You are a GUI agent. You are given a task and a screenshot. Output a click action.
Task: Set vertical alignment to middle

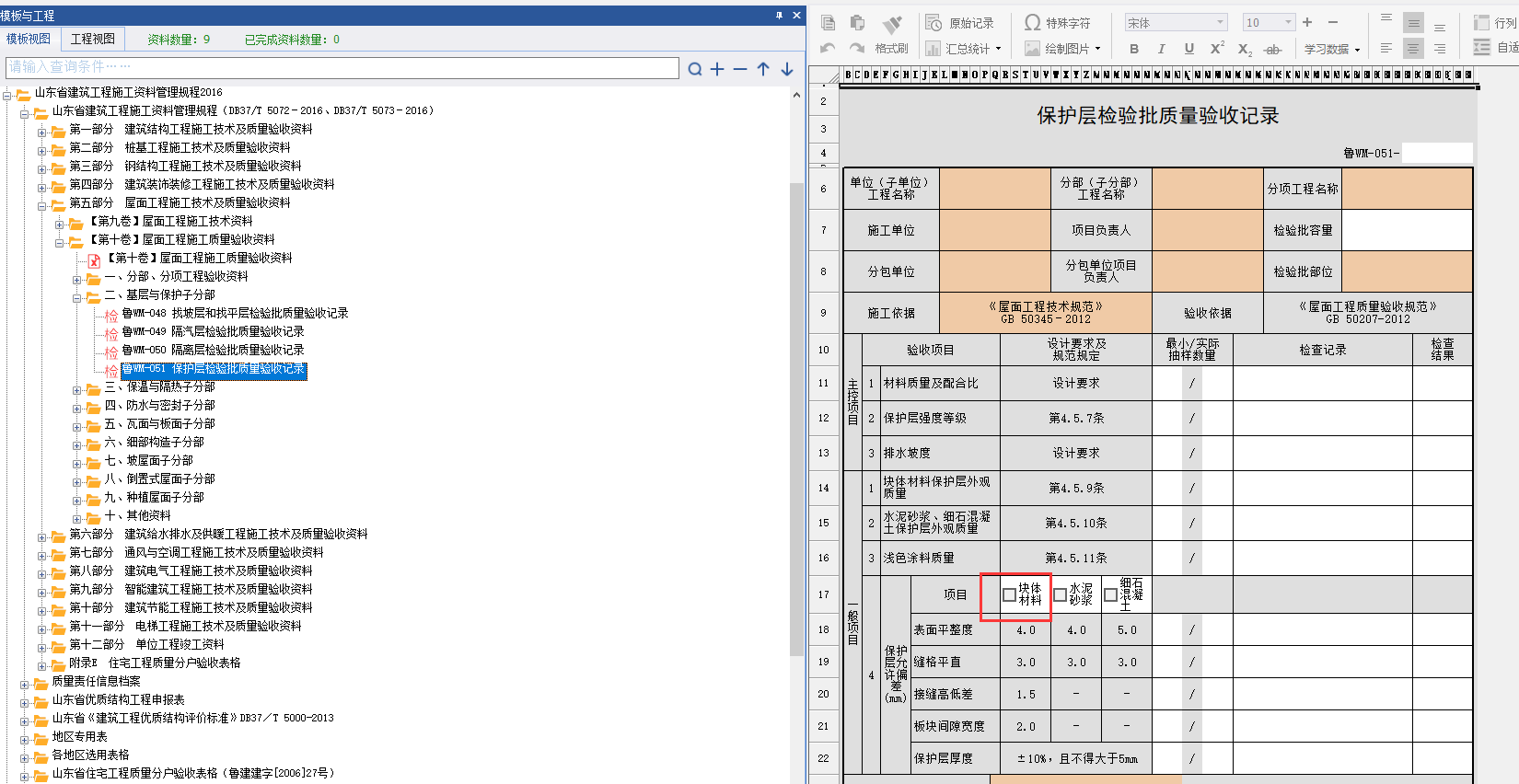point(1413,22)
